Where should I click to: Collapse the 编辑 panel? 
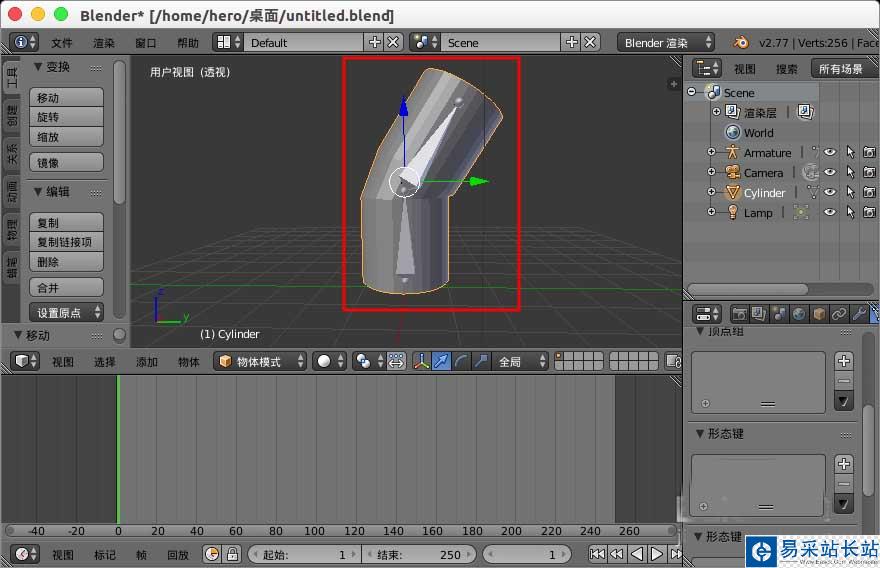click(x=38, y=191)
